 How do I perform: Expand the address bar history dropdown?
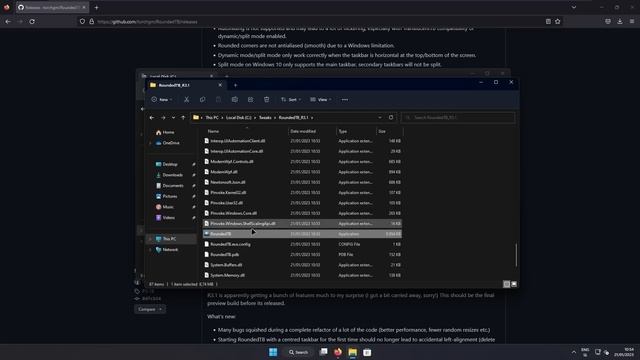(380, 118)
